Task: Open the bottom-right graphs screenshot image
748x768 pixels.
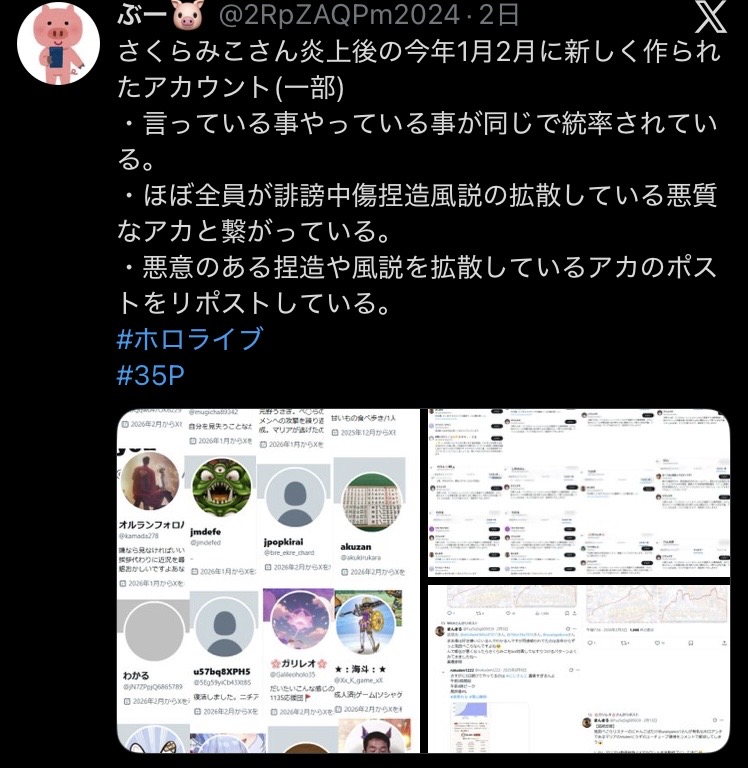Action: 579,669
